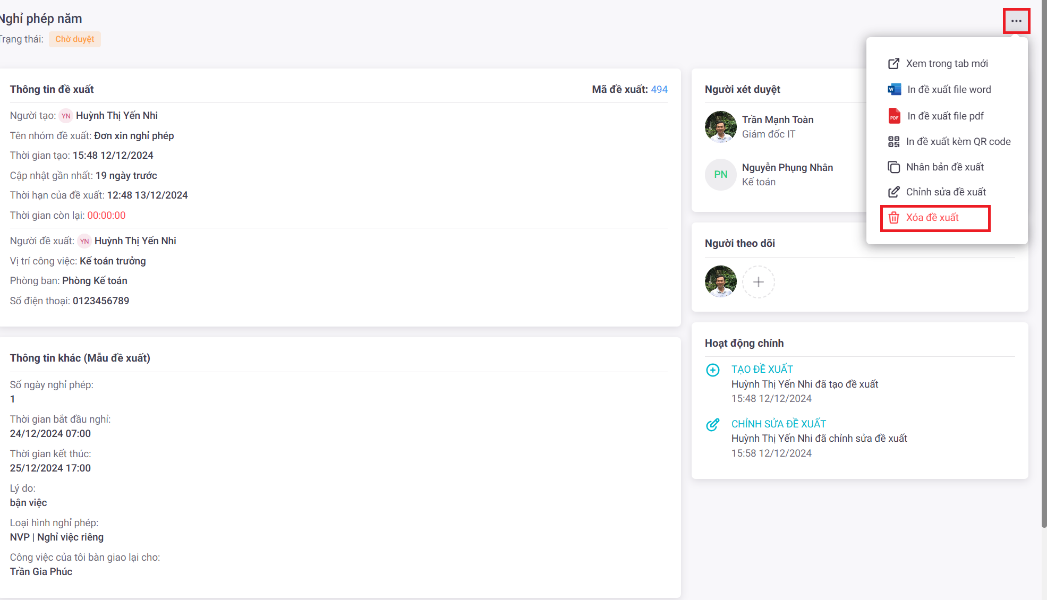Click the PDF file icon in menu

coord(894,116)
